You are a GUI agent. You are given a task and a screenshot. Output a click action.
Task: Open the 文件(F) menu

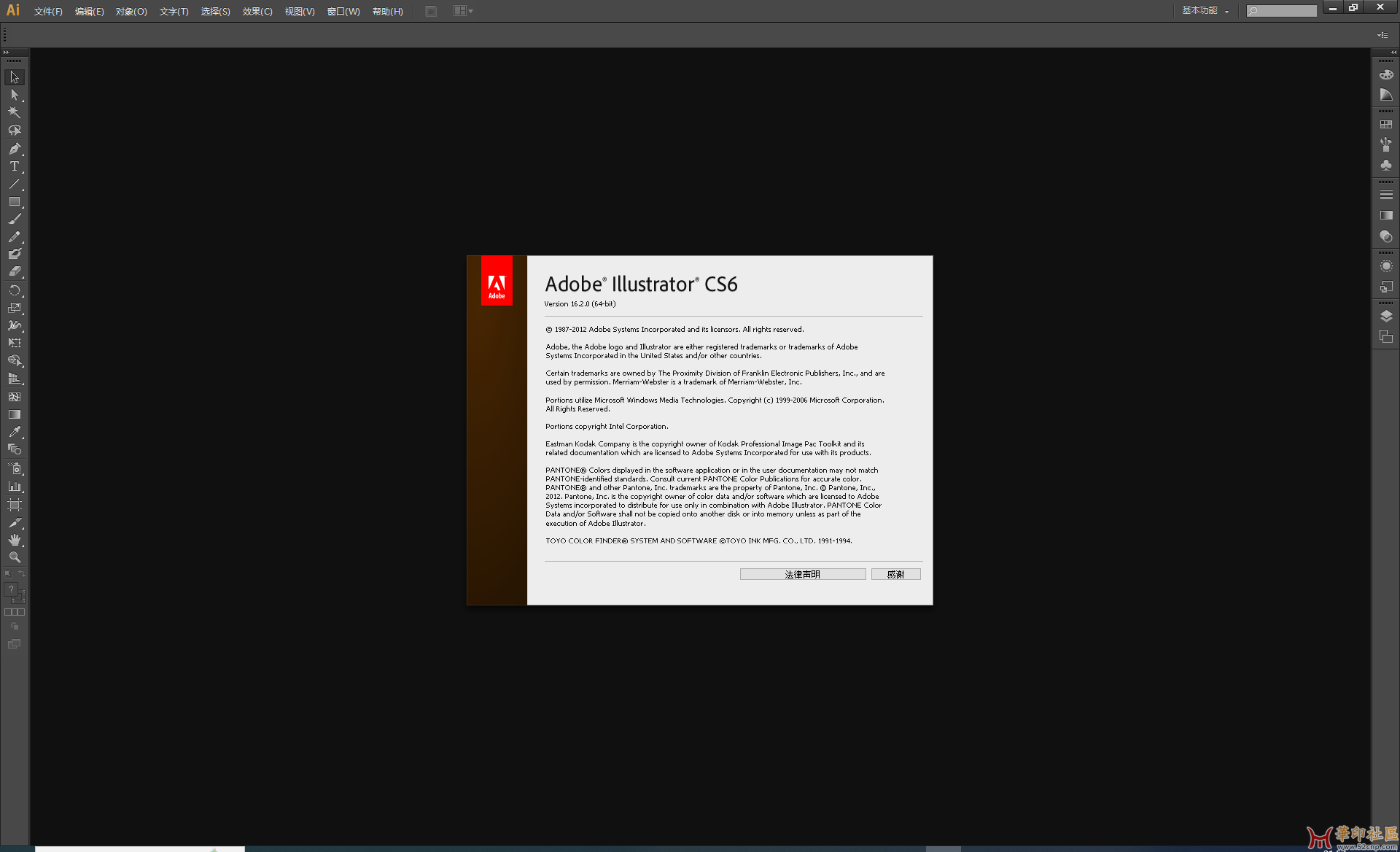click(x=48, y=11)
